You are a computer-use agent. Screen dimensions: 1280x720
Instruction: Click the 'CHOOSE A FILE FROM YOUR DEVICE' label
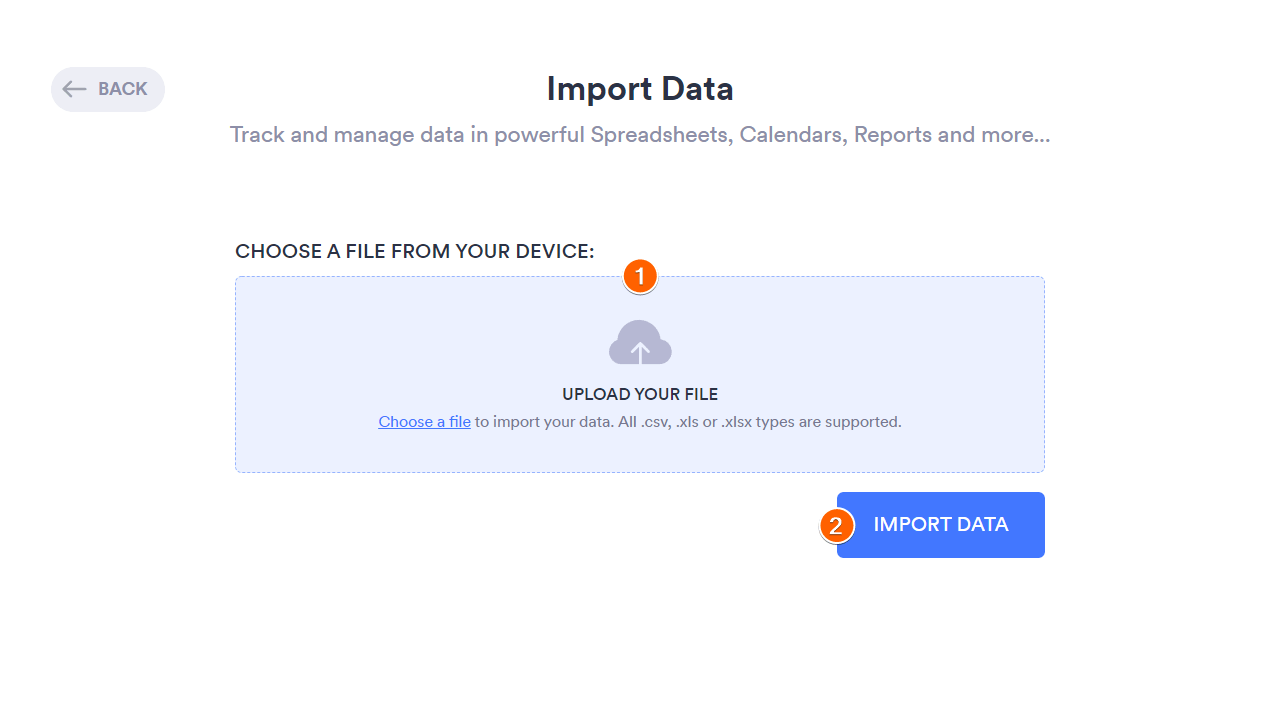point(415,251)
